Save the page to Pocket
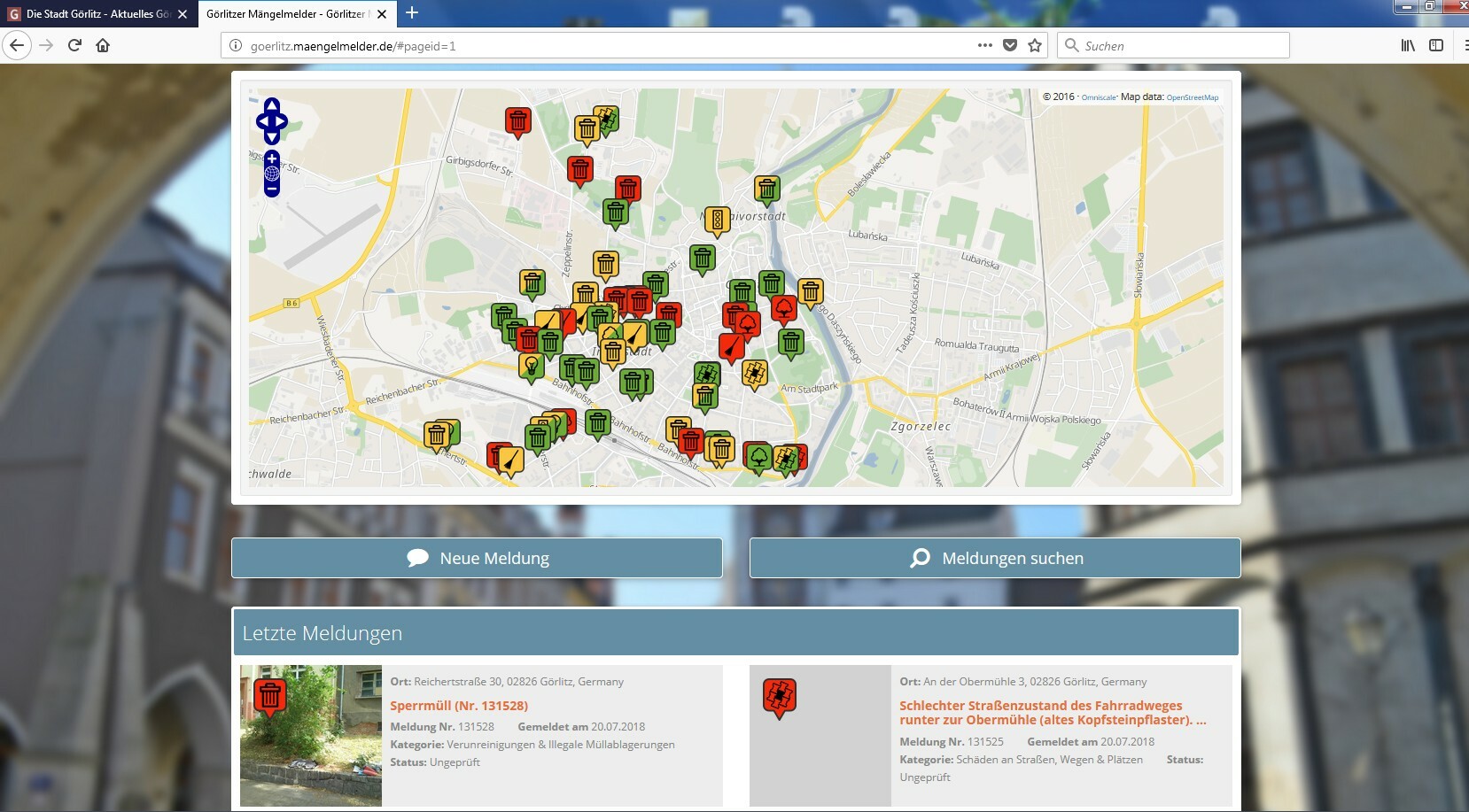 (1010, 45)
